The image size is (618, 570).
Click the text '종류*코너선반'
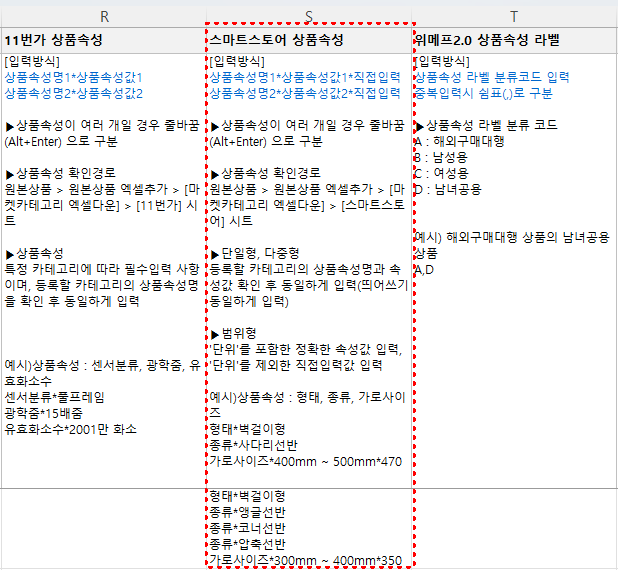(x=247, y=529)
